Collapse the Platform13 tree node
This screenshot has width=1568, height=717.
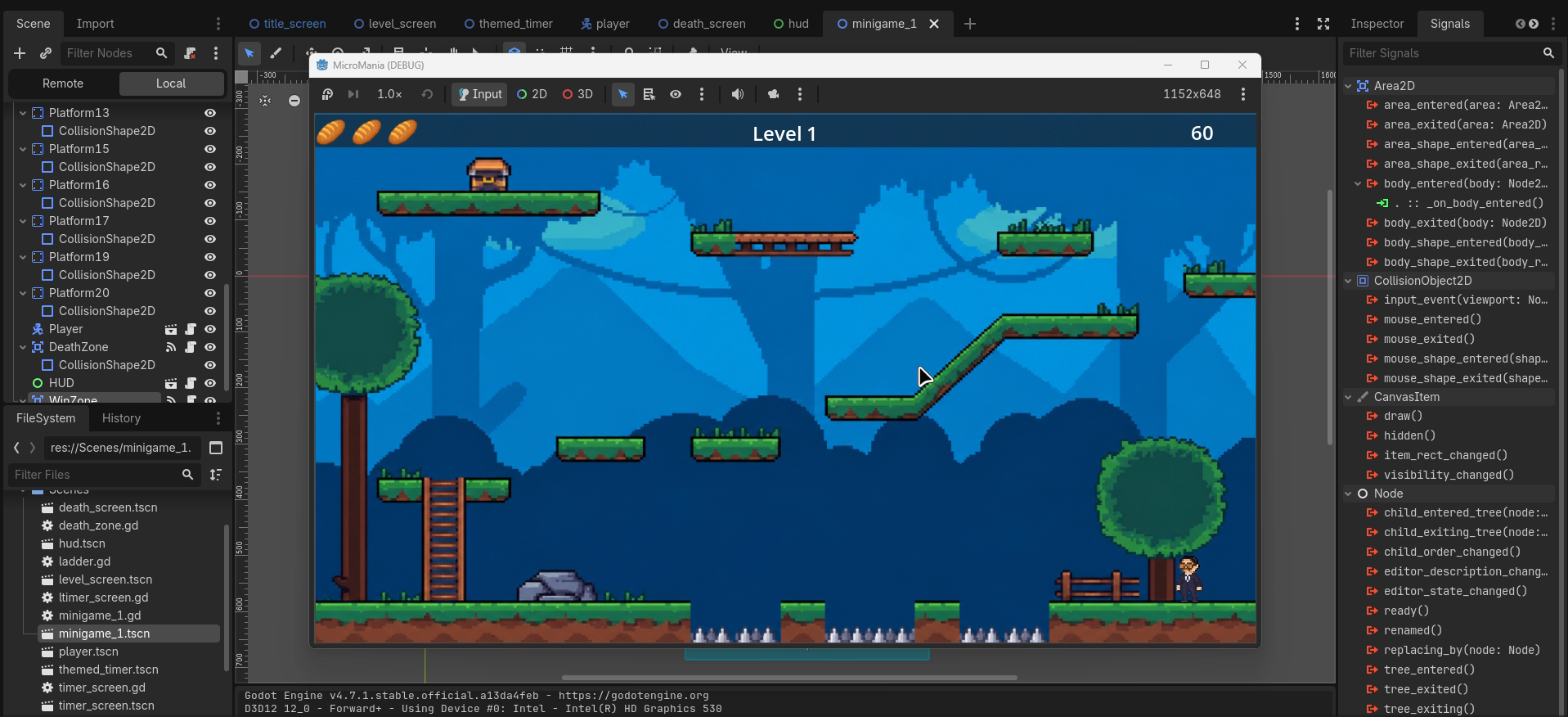point(23,113)
